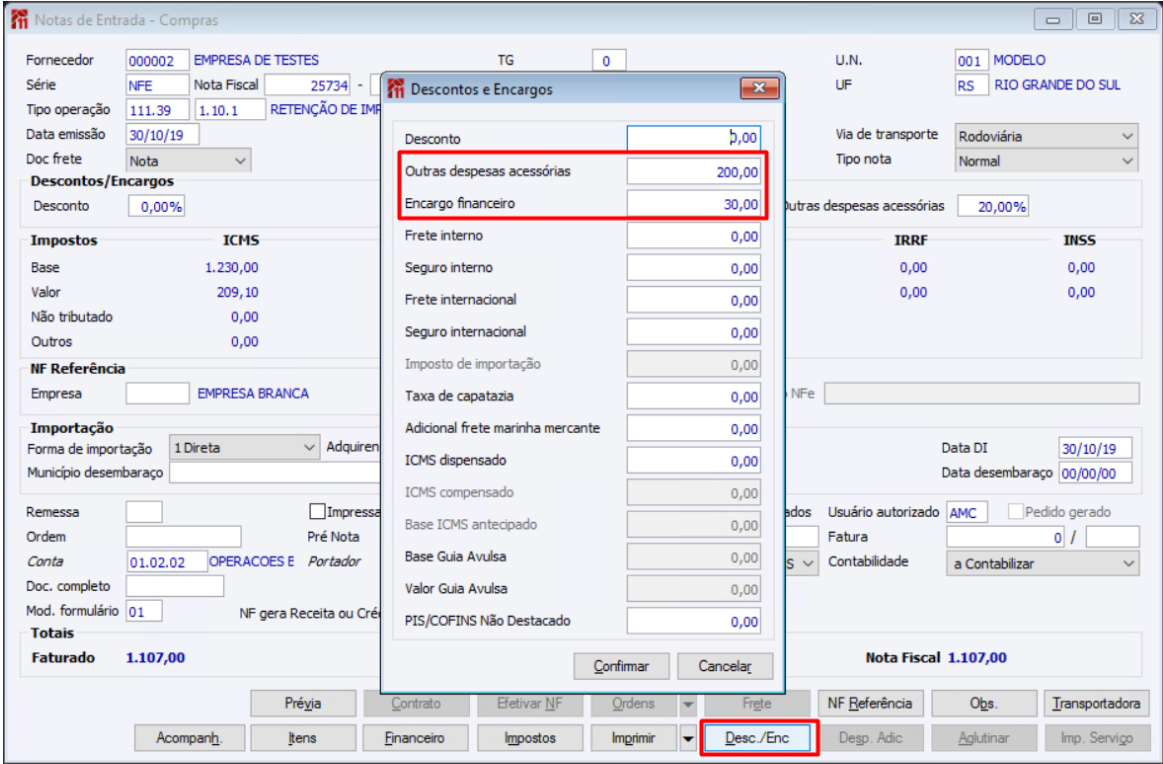This screenshot has width=1163, height=764.
Task: Click the Adicional frete marinha mercante field
Action: pos(693,429)
